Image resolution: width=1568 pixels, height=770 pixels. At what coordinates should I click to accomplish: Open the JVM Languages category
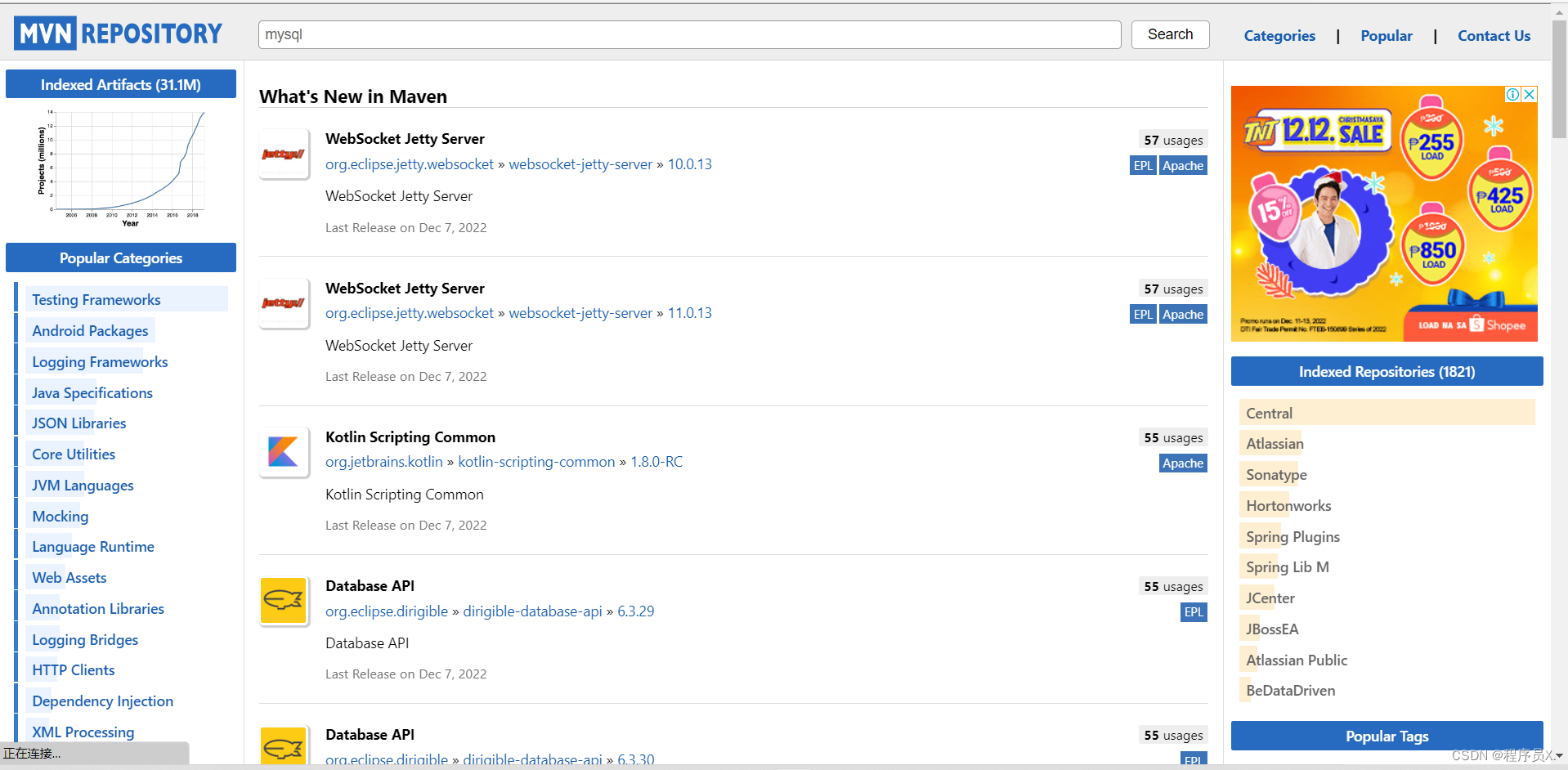[x=83, y=486]
